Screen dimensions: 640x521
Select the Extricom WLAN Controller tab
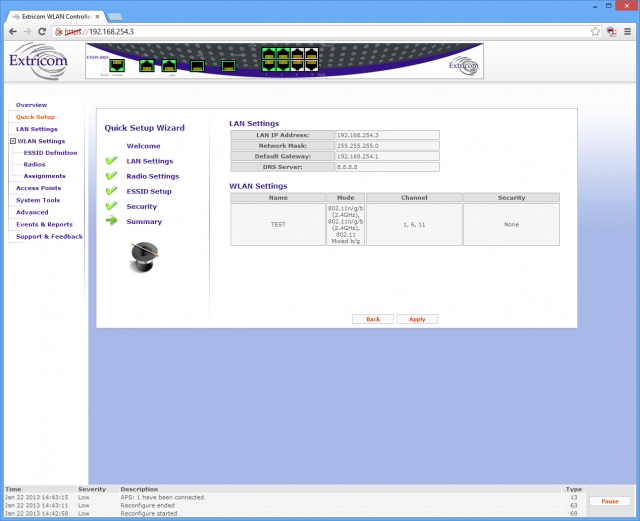56,16
